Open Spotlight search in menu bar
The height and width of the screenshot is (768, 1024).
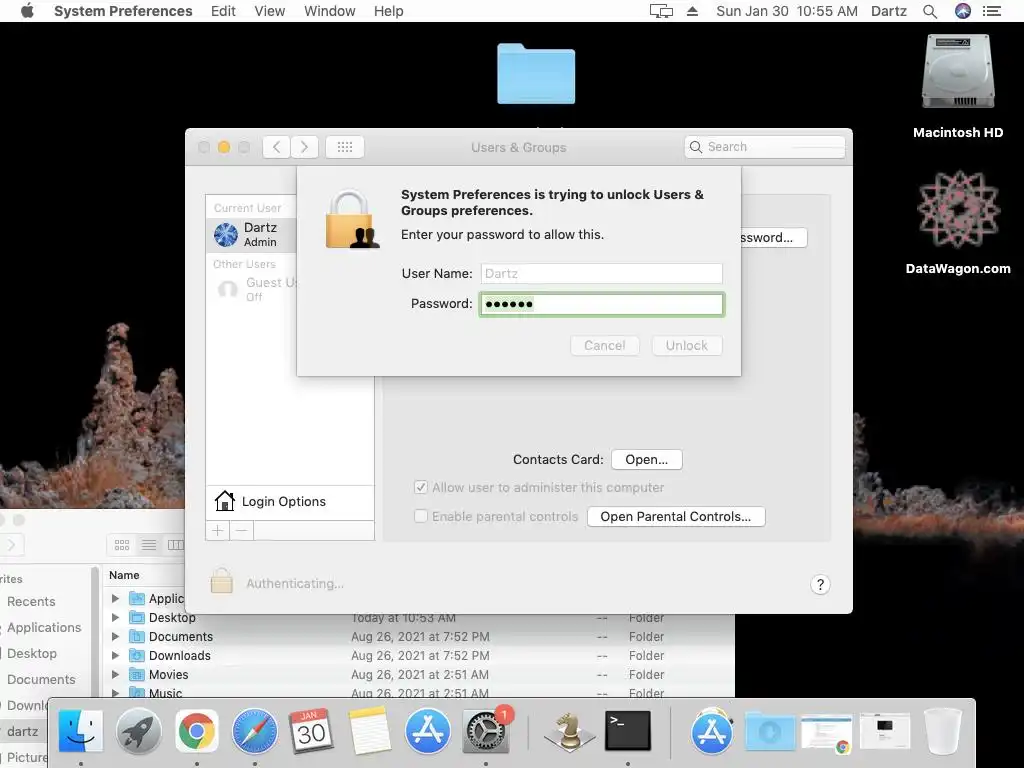pyautogui.click(x=930, y=11)
